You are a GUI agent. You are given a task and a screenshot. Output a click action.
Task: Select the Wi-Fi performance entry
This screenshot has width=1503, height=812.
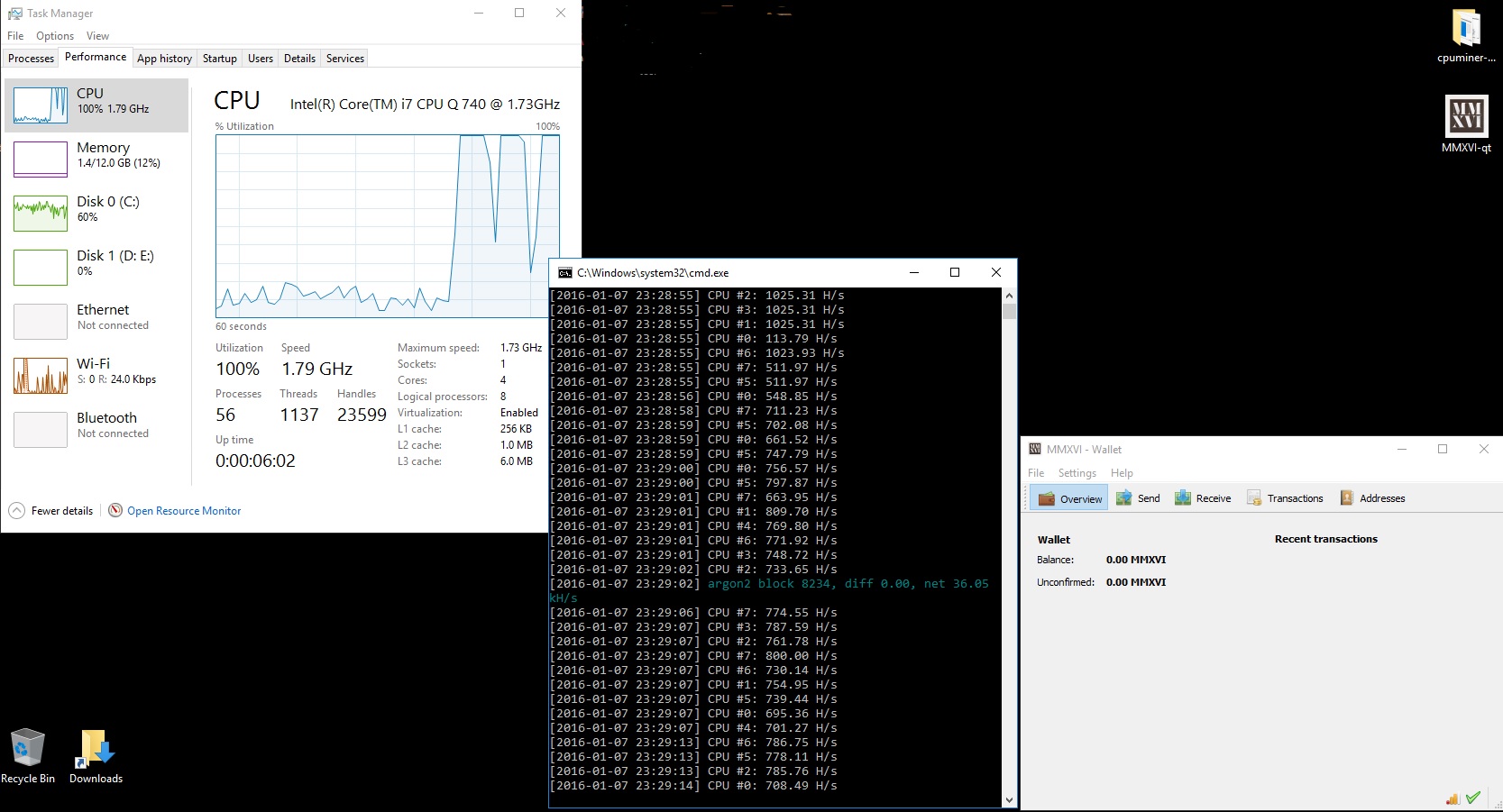[97, 375]
